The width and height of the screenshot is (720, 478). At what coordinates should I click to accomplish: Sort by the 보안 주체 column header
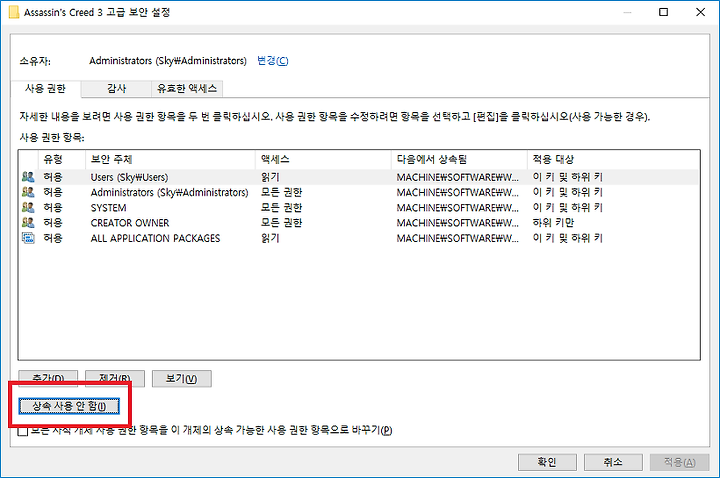(x=170, y=159)
